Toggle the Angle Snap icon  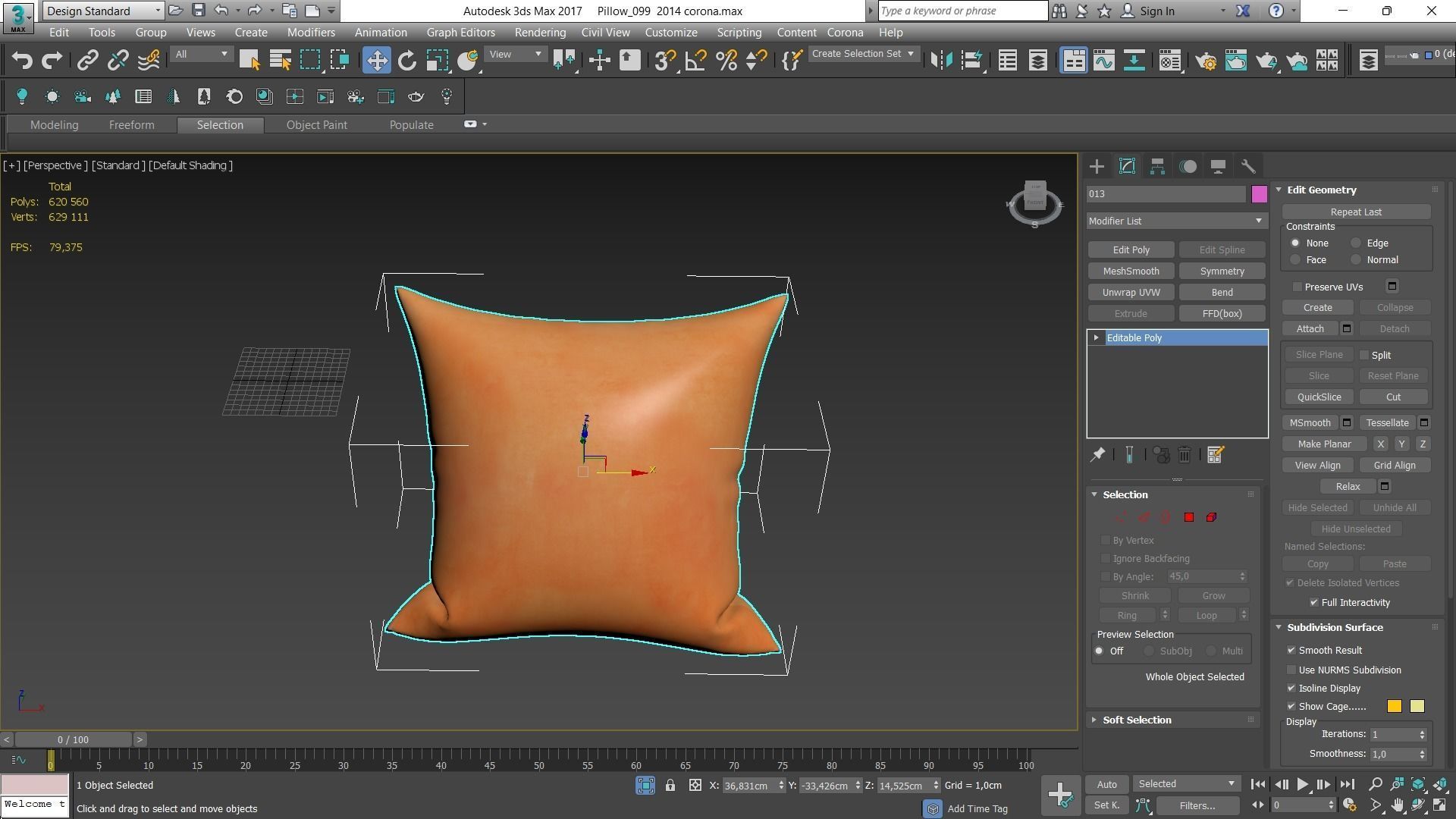pos(695,61)
